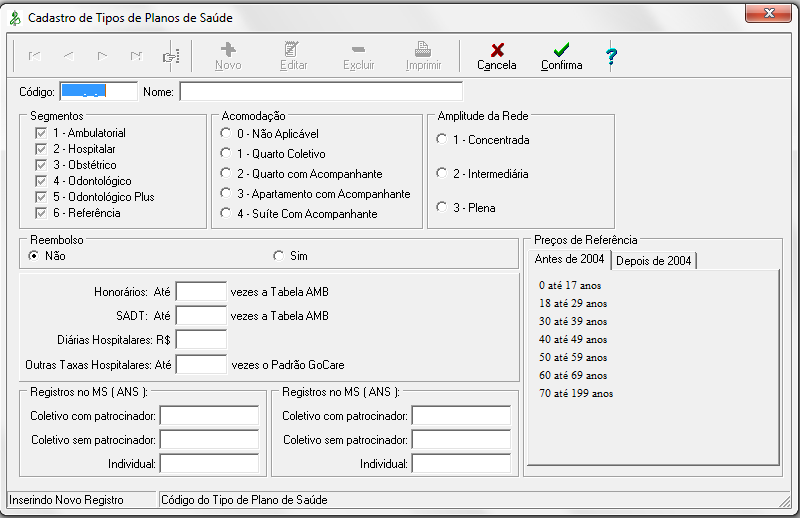Select 1 - Concentrada network amplitude

[442, 139]
